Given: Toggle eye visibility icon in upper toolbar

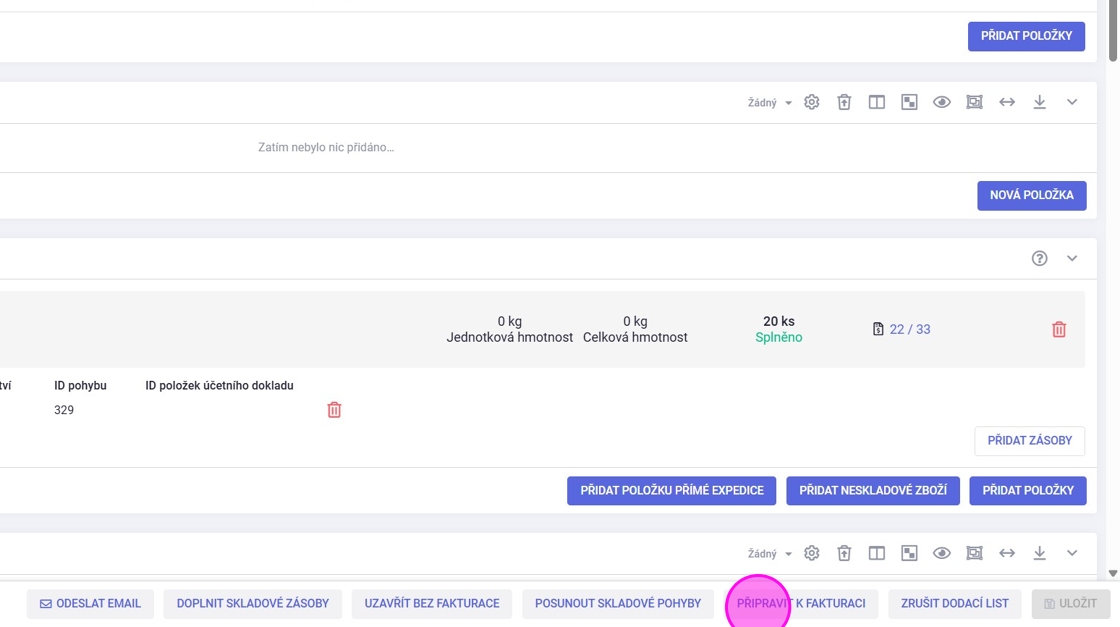Looking at the screenshot, I should [941, 102].
